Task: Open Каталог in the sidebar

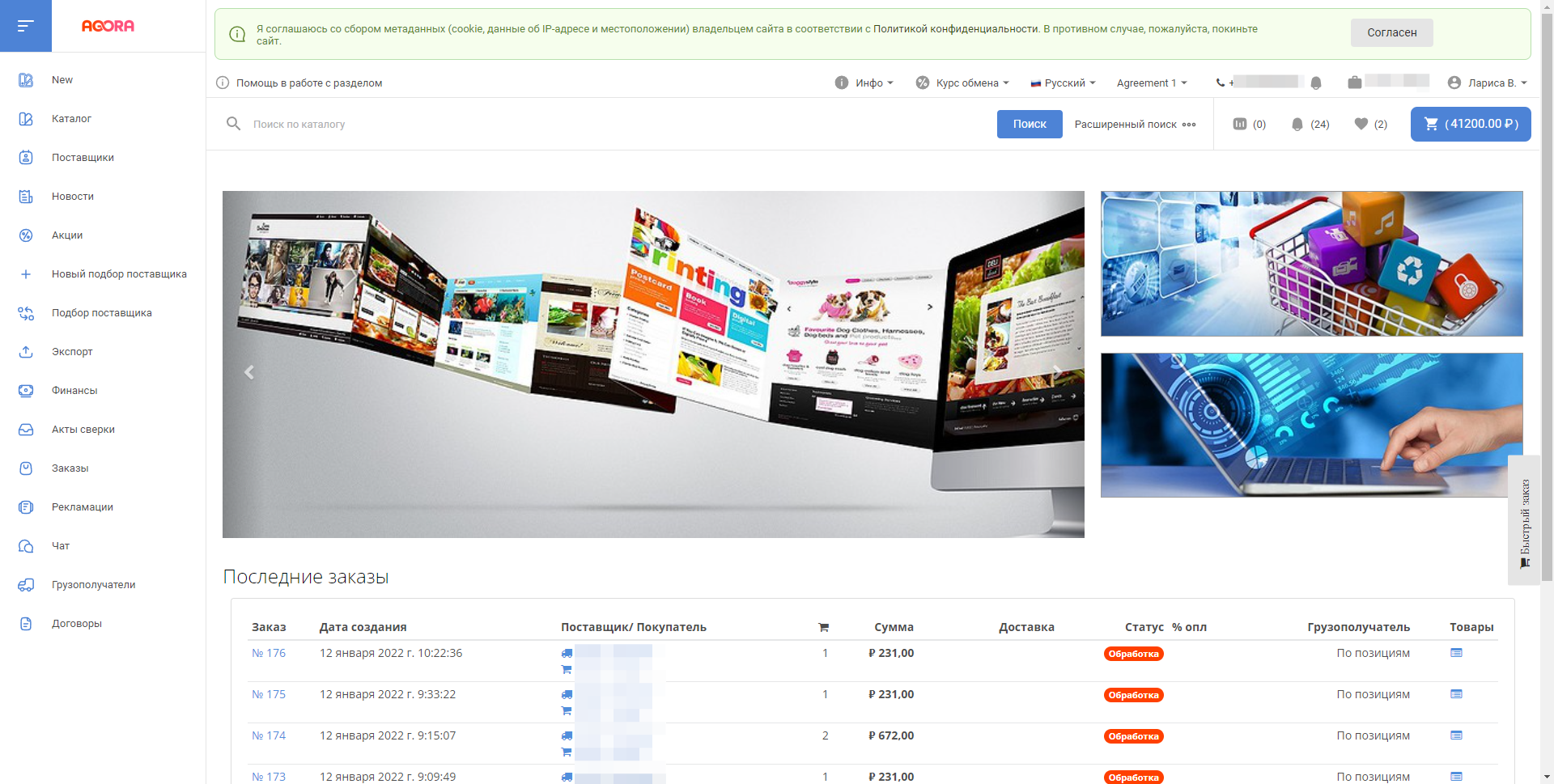Action: click(x=71, y=119)
